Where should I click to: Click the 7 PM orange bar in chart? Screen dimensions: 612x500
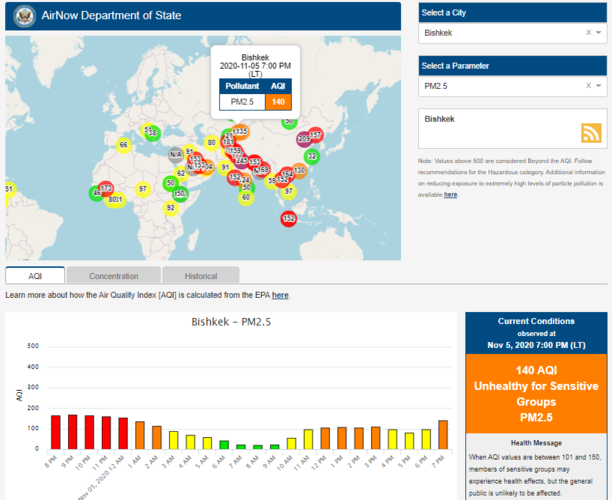442,437
